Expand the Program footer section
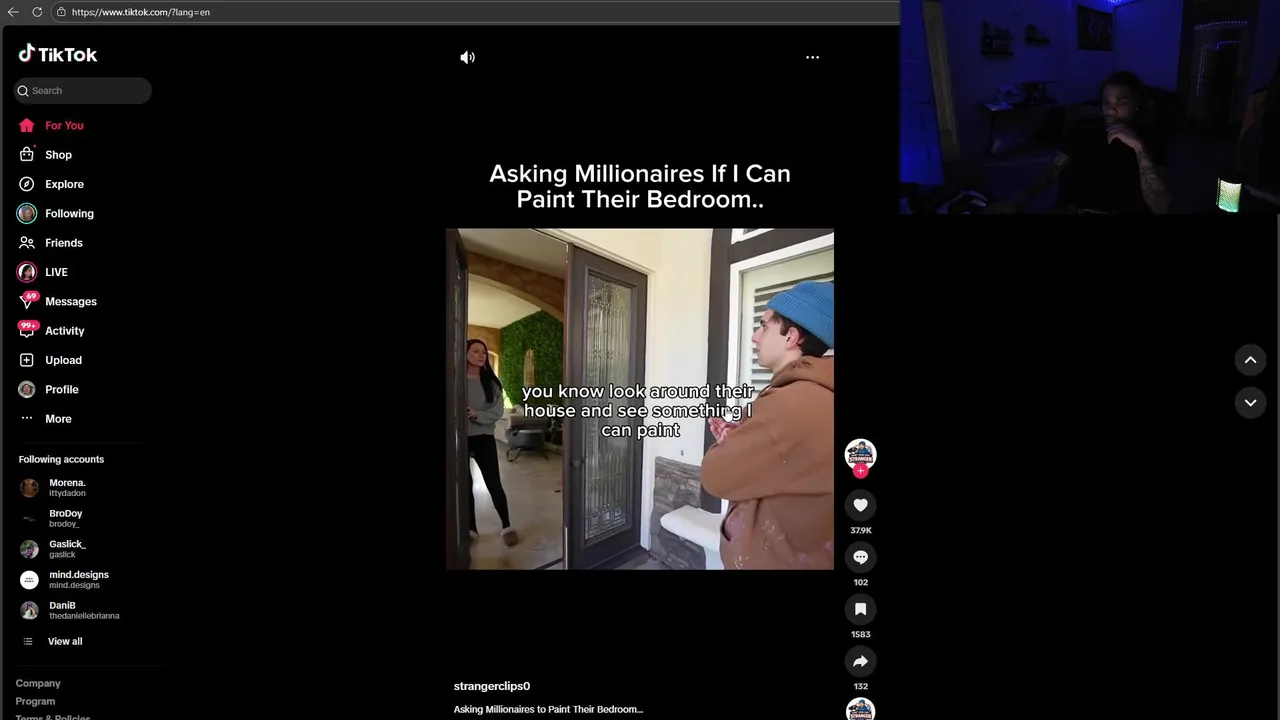 35,701
